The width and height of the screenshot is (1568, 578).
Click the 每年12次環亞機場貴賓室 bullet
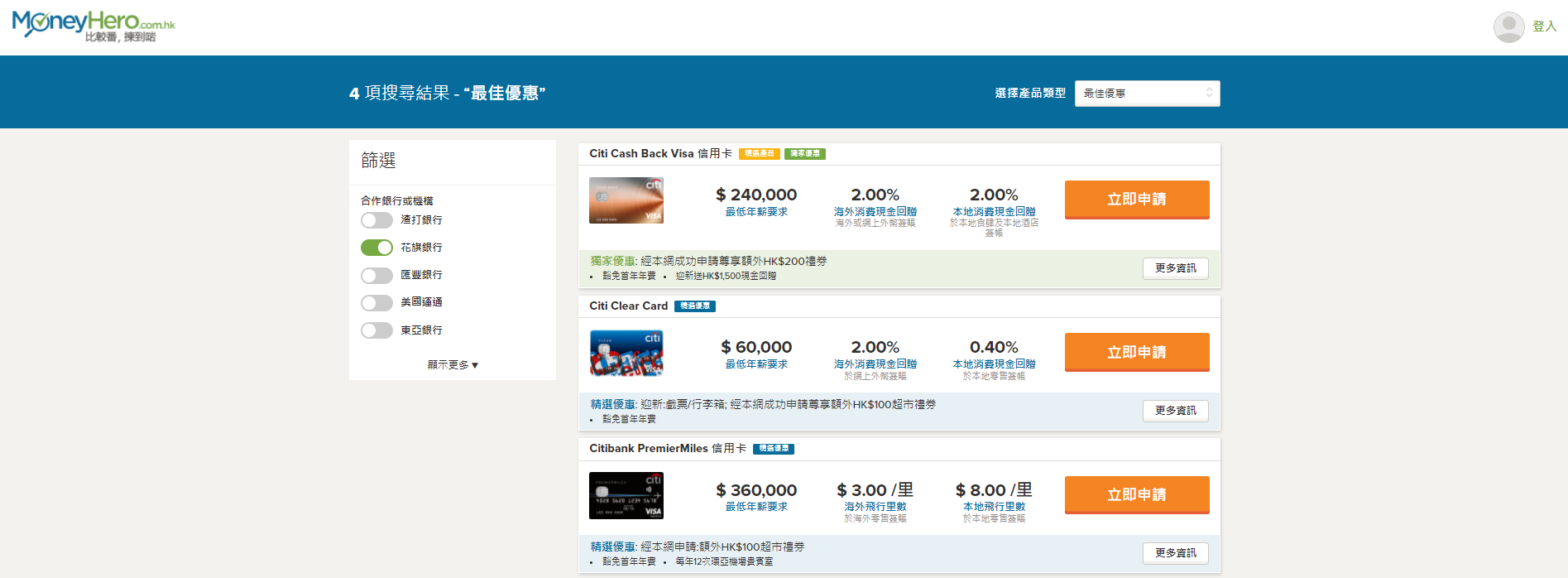pos(724,561)
